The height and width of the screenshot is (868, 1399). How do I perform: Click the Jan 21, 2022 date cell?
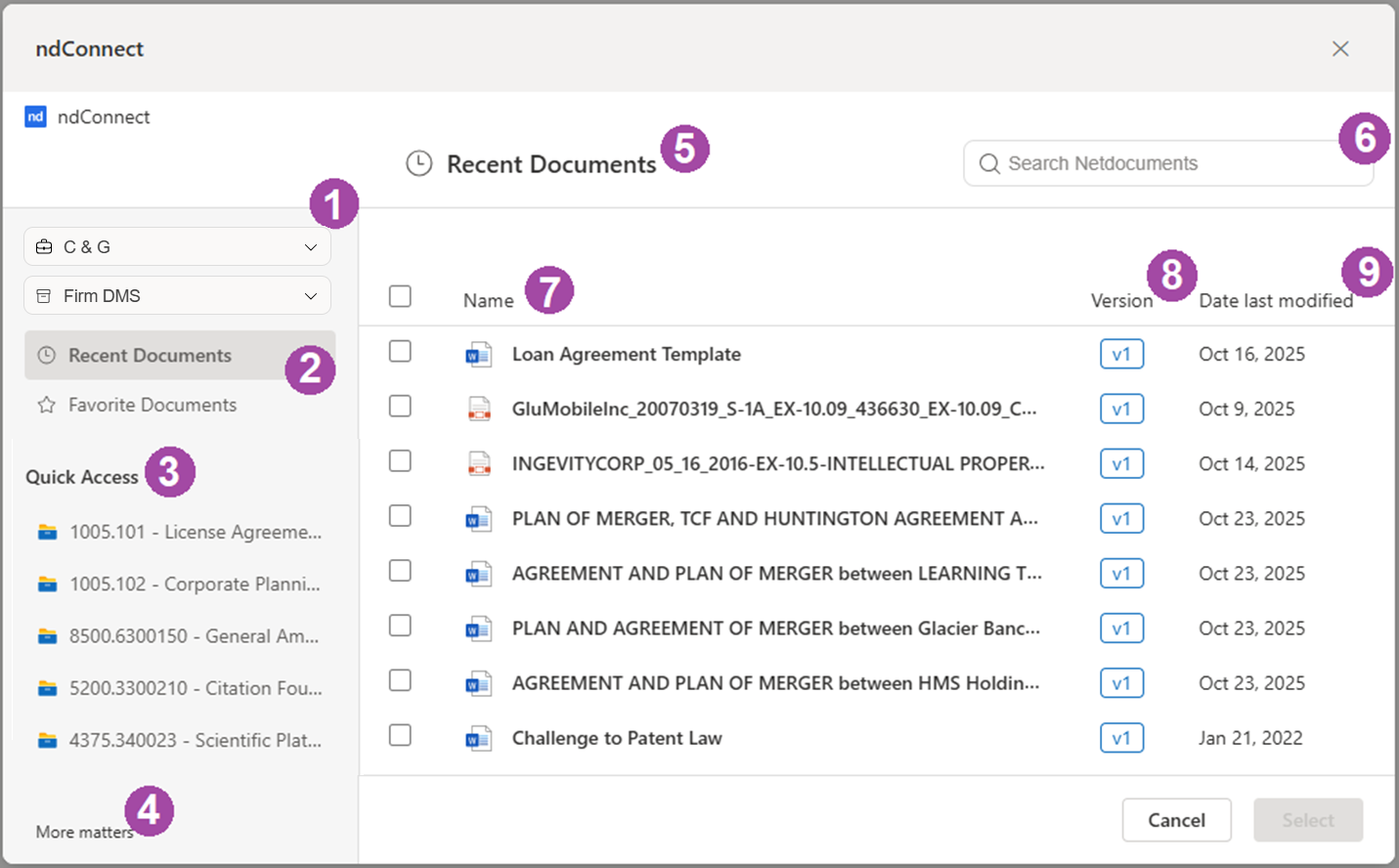tap(1250, 738)
